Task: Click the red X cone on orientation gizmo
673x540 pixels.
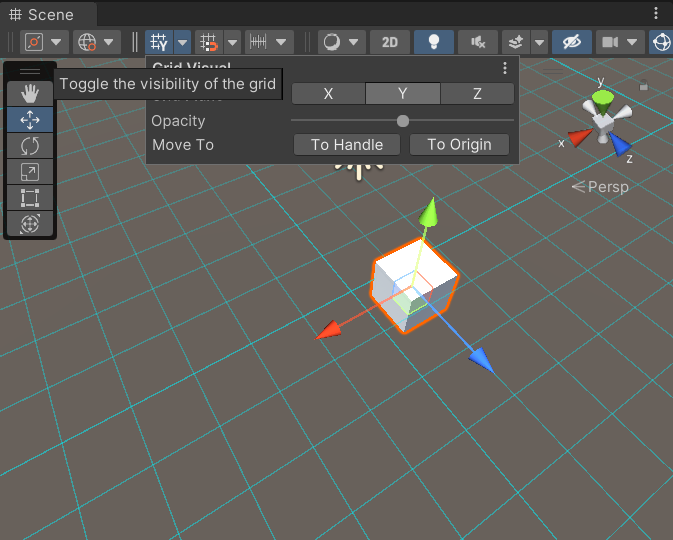Action: pos(579,138)
